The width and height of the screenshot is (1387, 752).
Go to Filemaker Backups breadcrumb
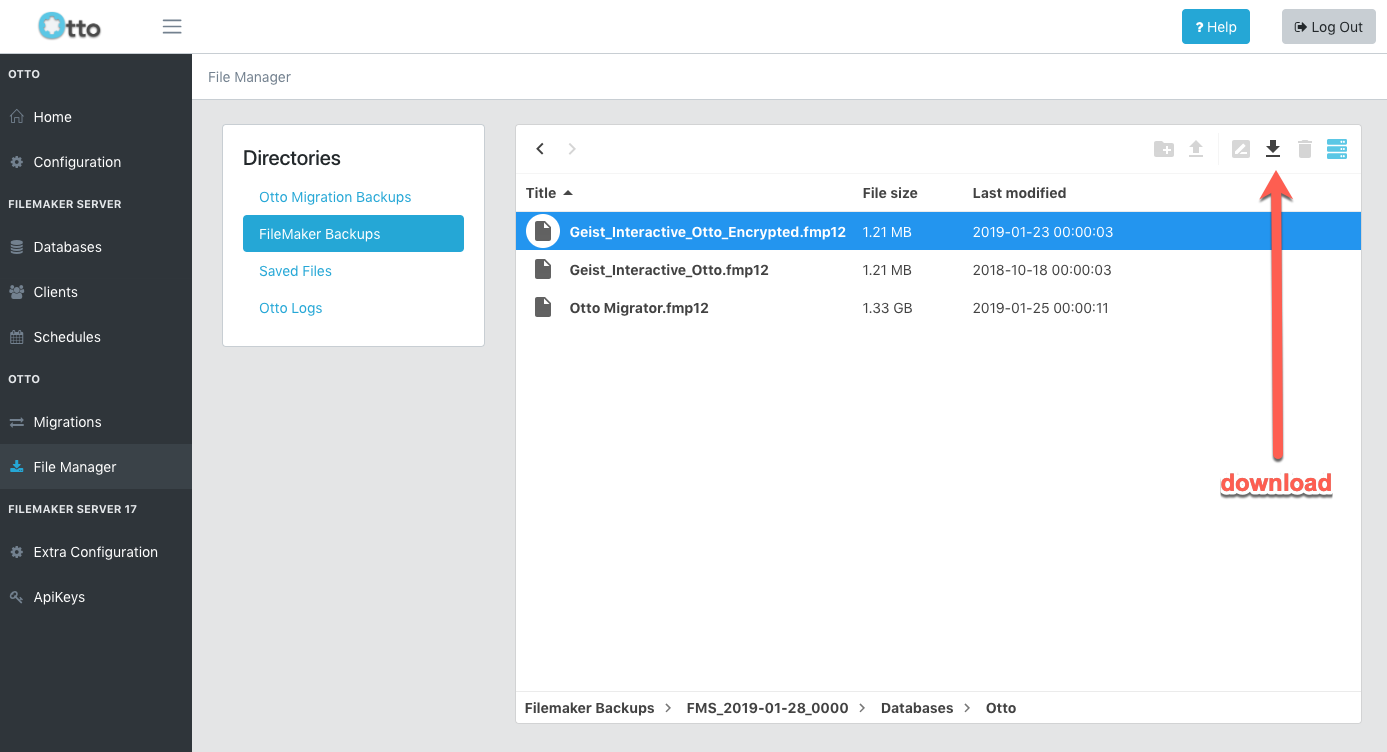click(x=589, y=708)
